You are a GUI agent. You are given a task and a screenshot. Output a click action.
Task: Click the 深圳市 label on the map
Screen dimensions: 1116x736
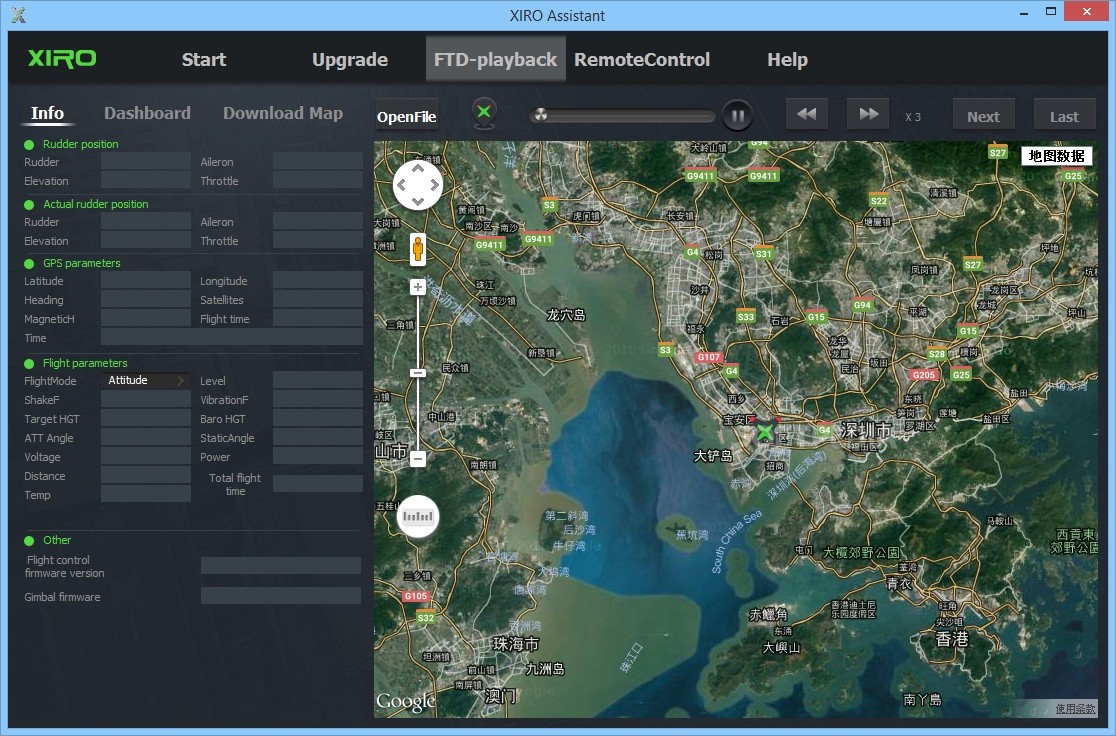pos(865,429)
